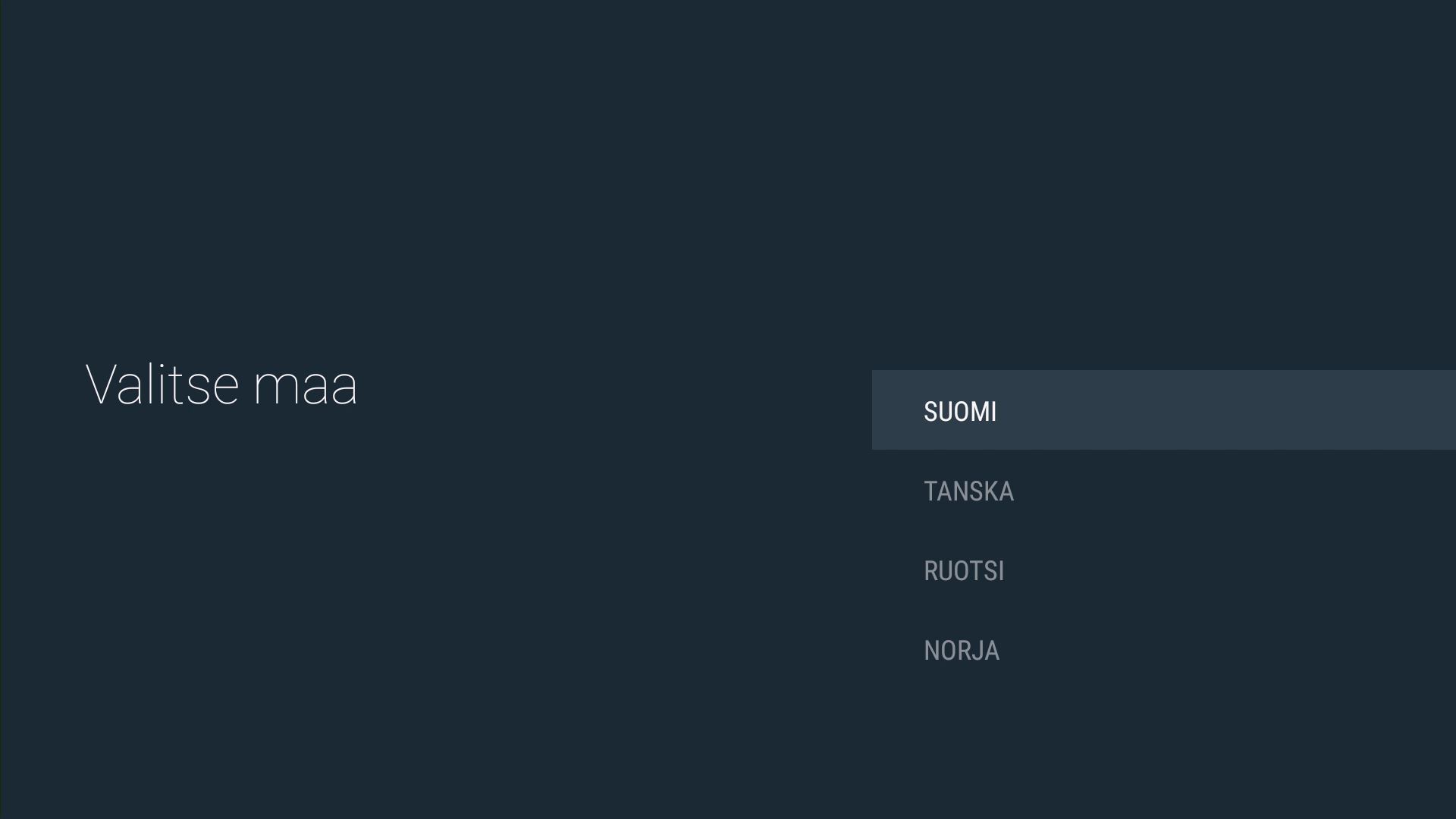Click the RUOTSI text label
1456x819 pixels.
click(964, 570)
